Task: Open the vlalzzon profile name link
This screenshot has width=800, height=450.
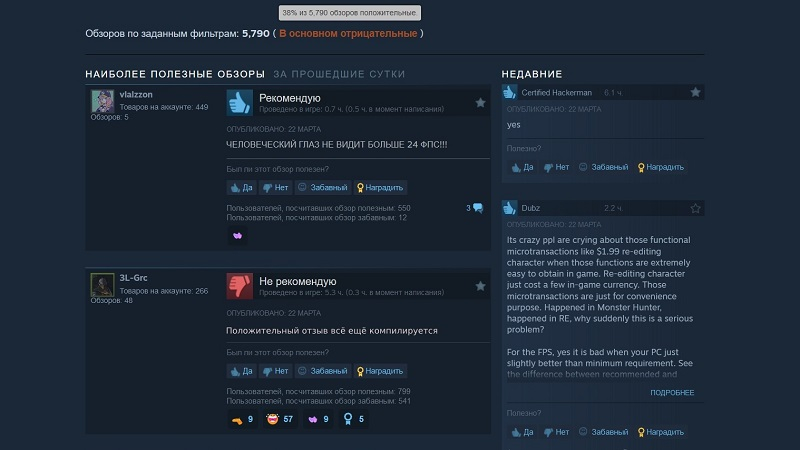Action: click(x=136, y=94)
